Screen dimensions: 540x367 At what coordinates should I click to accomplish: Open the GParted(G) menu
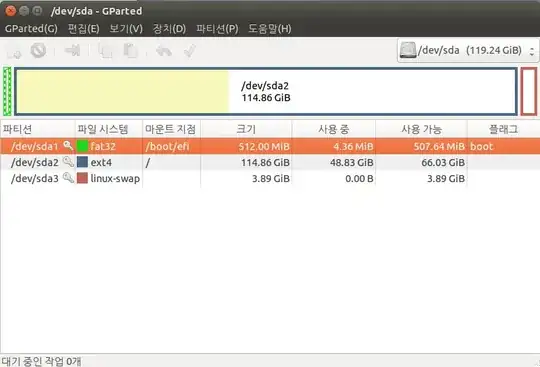(31, 29)
